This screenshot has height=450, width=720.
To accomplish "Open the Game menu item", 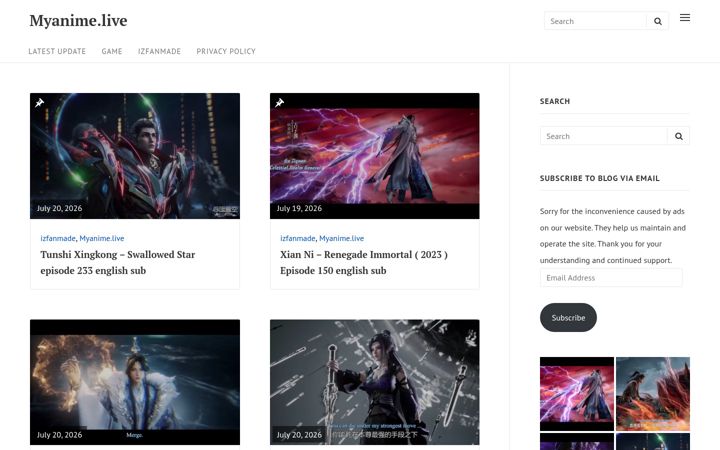I will tap(112, 51).
